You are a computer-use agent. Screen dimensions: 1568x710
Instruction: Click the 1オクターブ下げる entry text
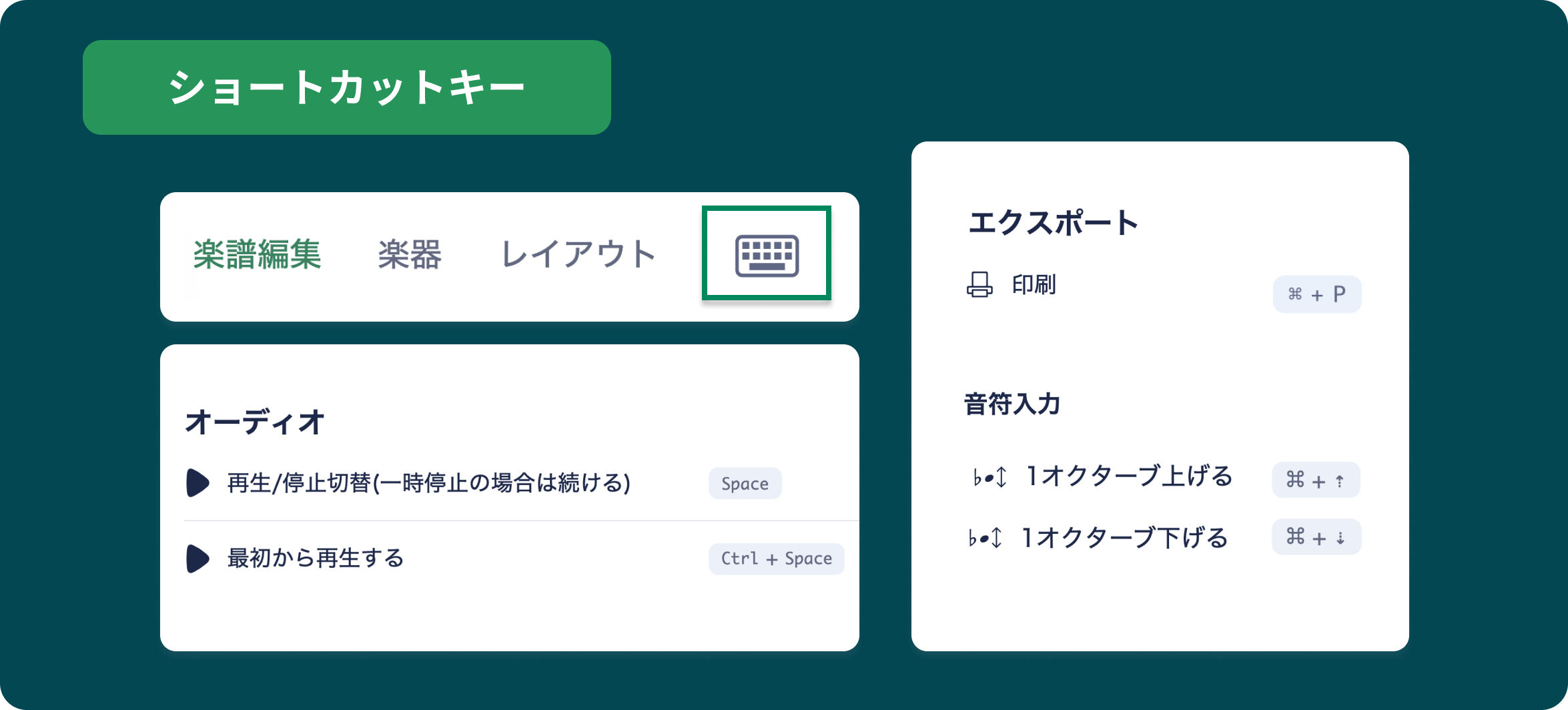click(1125, 537)
